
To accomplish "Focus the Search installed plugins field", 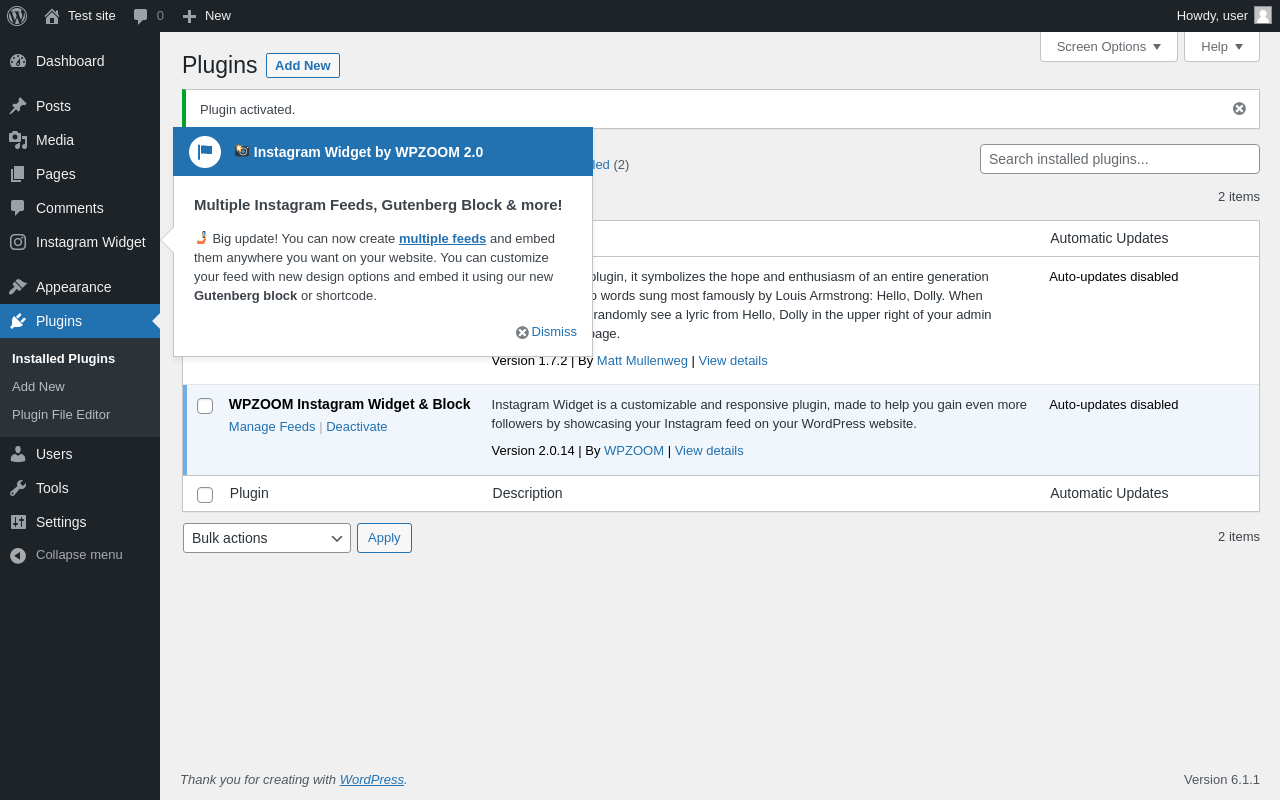I will click(1120, 159).
